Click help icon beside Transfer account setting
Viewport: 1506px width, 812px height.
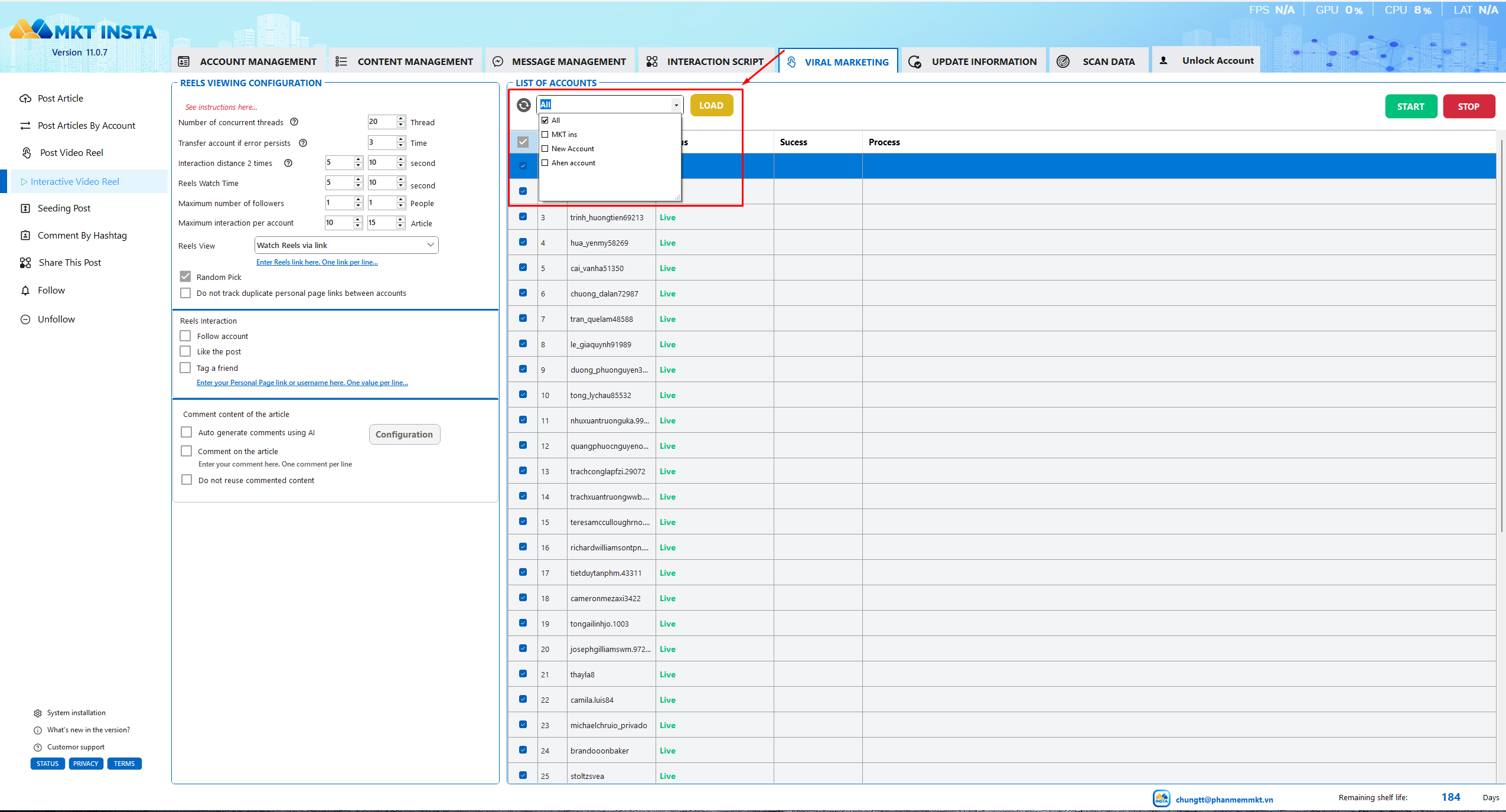[x=303, y=143]
